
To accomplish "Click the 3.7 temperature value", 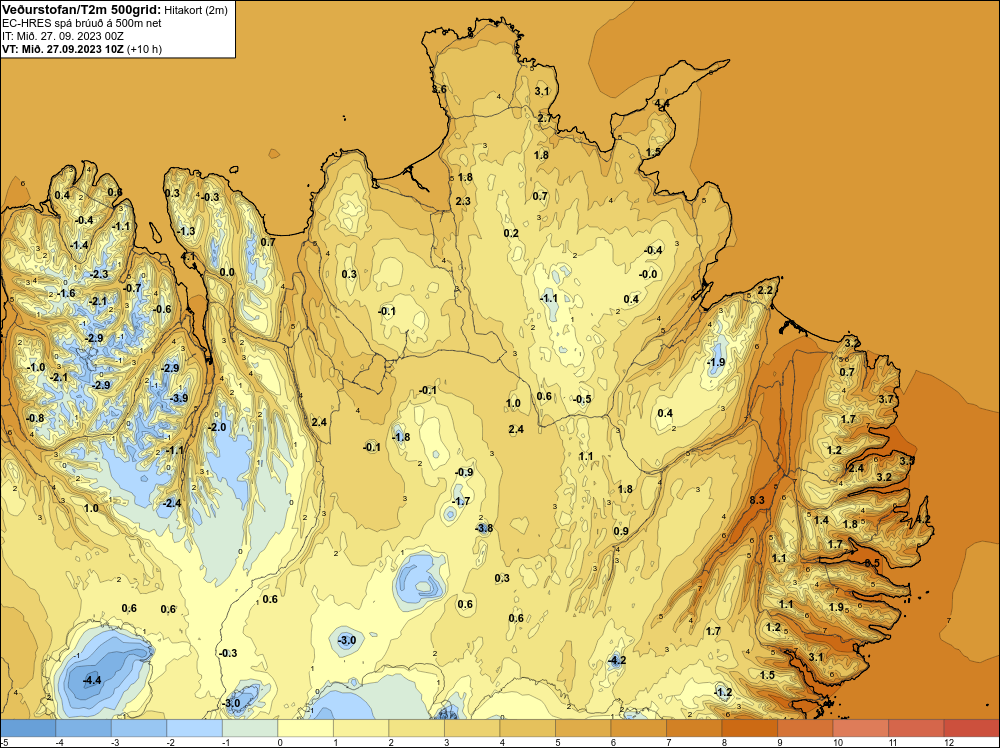I will point(886,399).
